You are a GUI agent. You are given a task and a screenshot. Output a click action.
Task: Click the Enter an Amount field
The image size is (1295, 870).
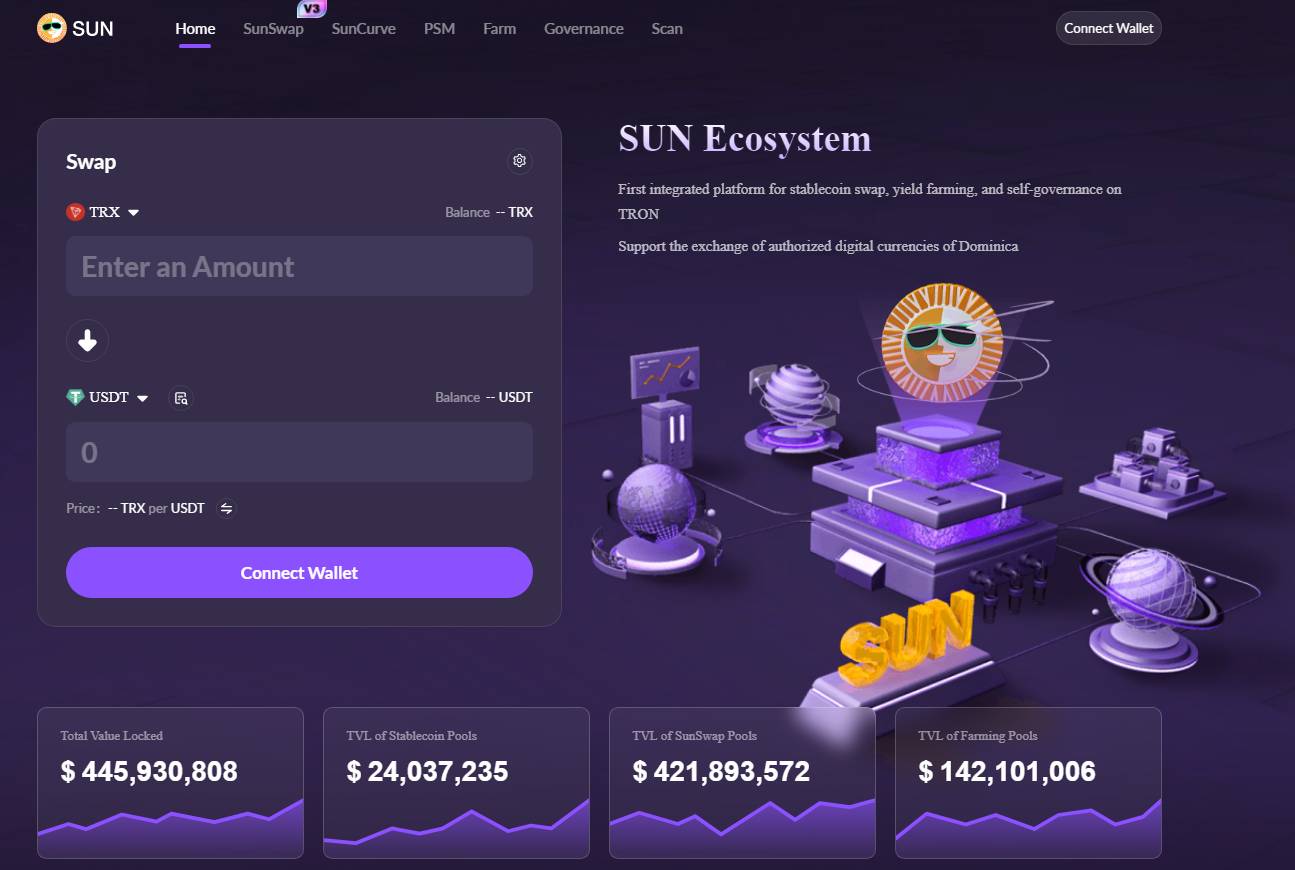coord(299,266)
